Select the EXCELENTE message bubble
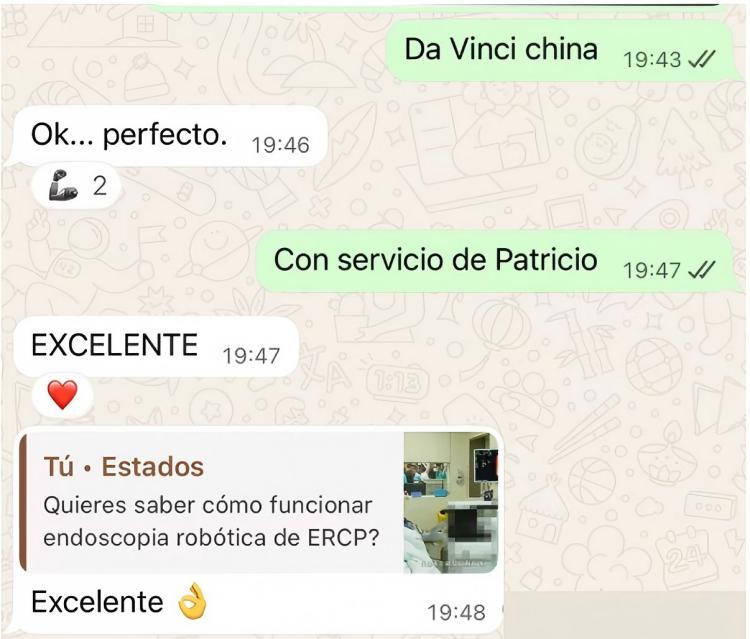 click(x=156, y=346)
